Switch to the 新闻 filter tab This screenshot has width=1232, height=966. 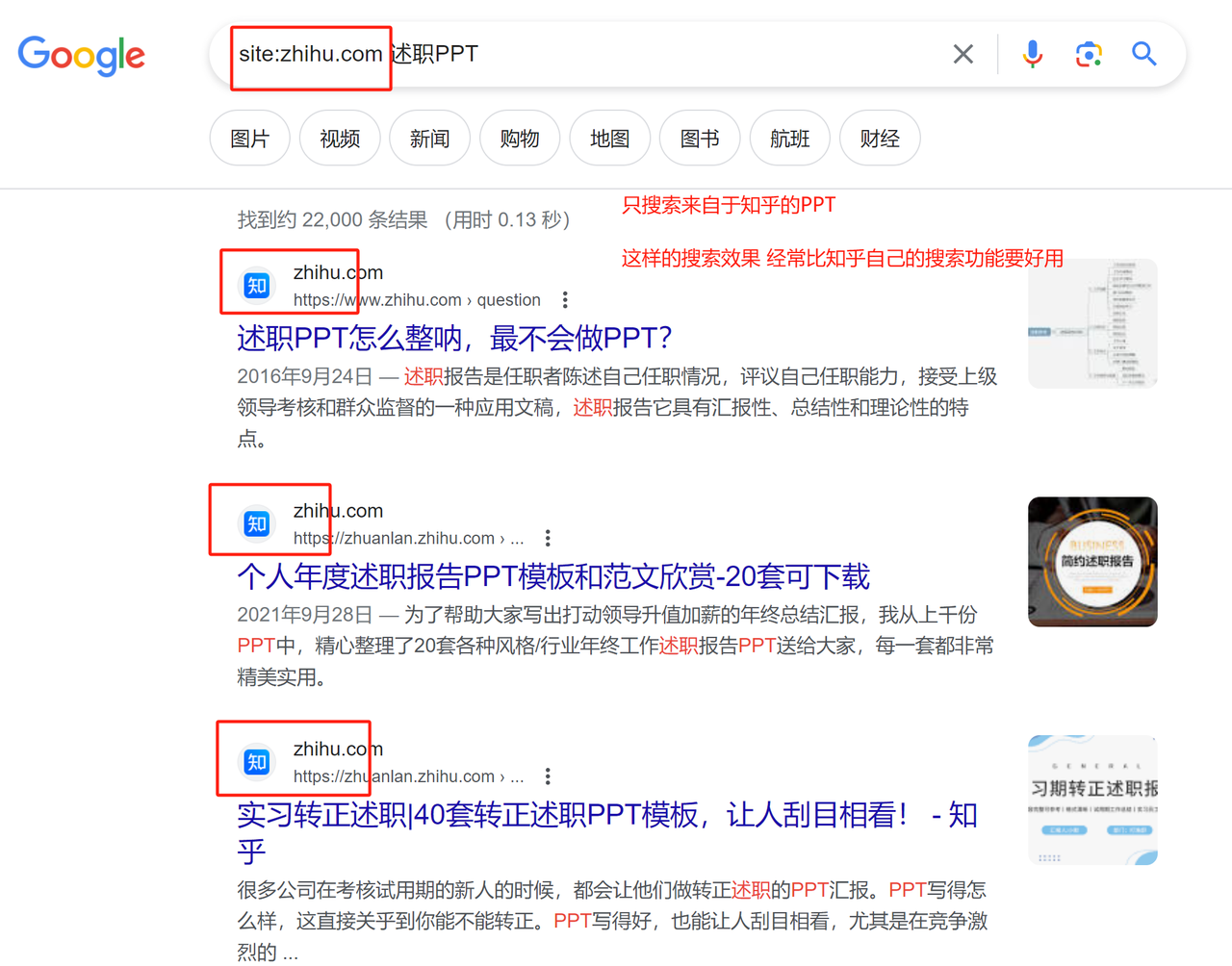(x=430, y=139)
